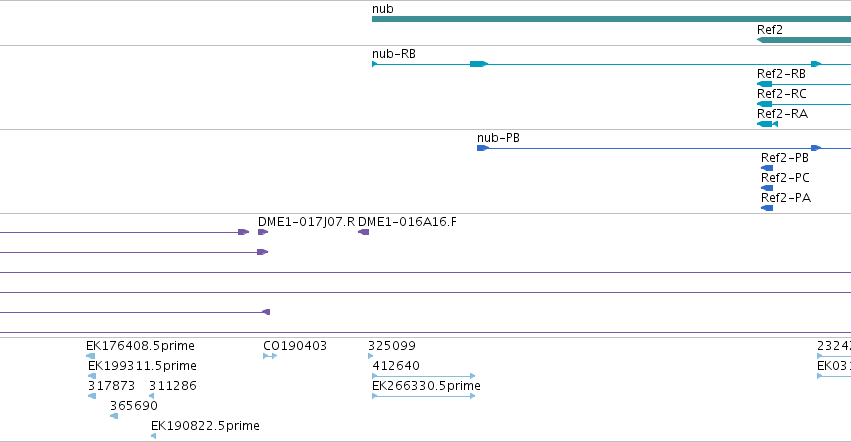Click the CO190403 double-arrow glyph
This screenshot has height=442, width=851.
(270, 356)
